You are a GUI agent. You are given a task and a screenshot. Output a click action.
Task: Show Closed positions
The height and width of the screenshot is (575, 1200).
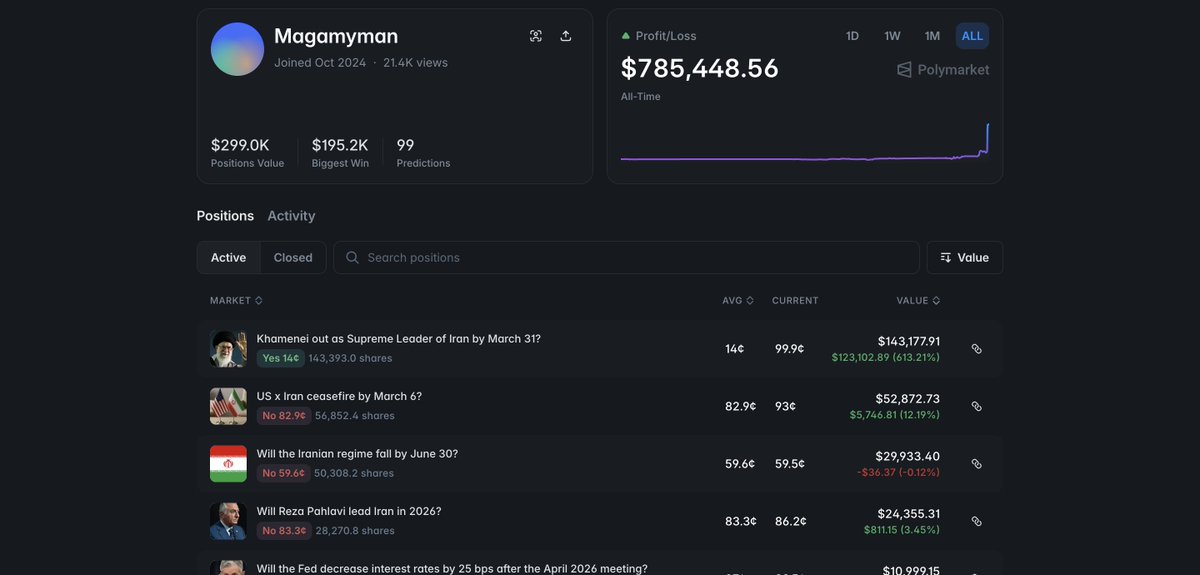[293, 257]
